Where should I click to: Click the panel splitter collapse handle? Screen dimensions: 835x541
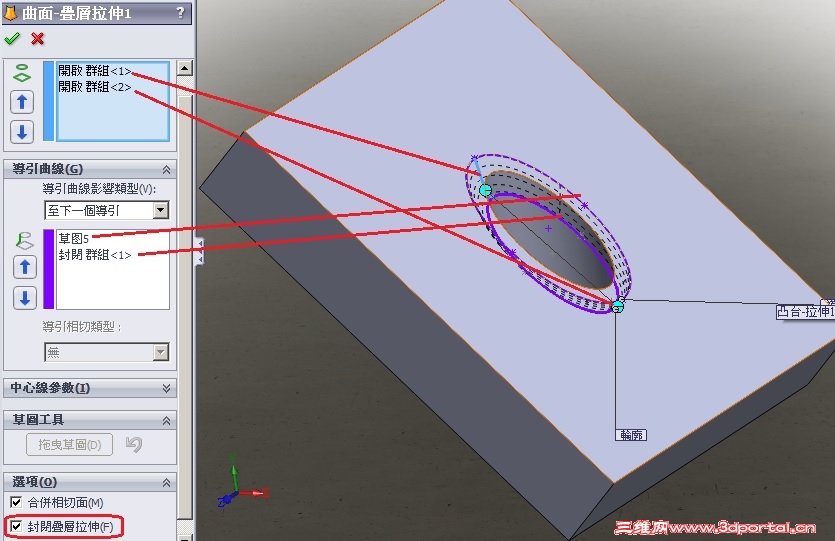pyautogui.click(x=200, y=251)
